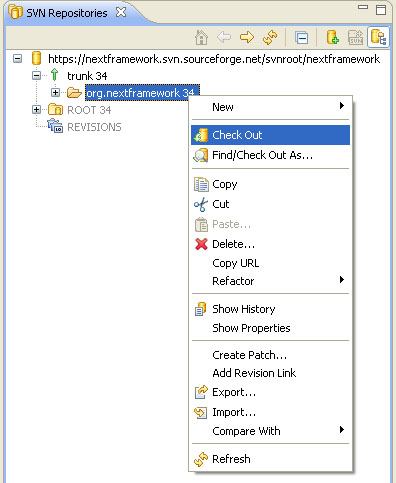Click the Back arrow toolbar icon

tap(224, 37)
